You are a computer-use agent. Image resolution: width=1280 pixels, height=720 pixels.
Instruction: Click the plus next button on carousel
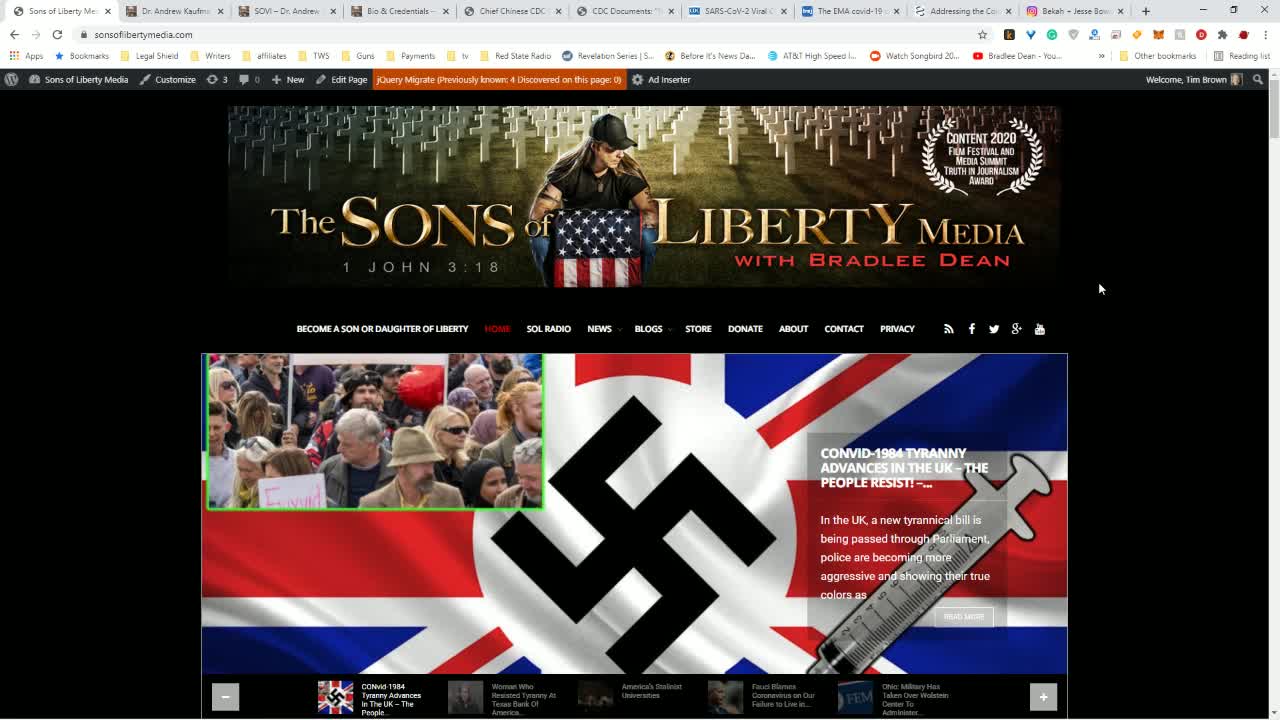1043,697
